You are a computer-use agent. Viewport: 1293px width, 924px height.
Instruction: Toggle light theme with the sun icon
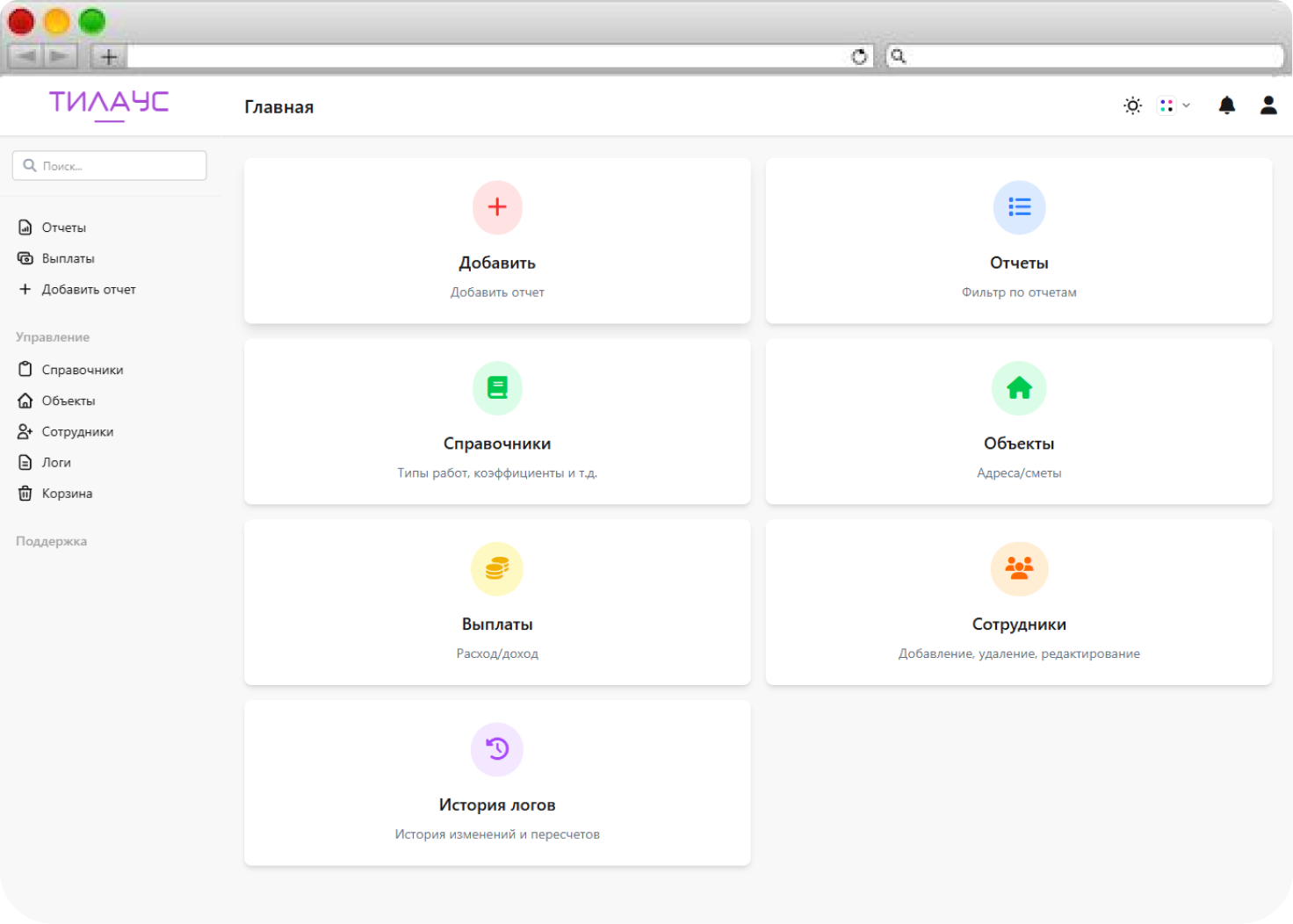coord(1132,105)
